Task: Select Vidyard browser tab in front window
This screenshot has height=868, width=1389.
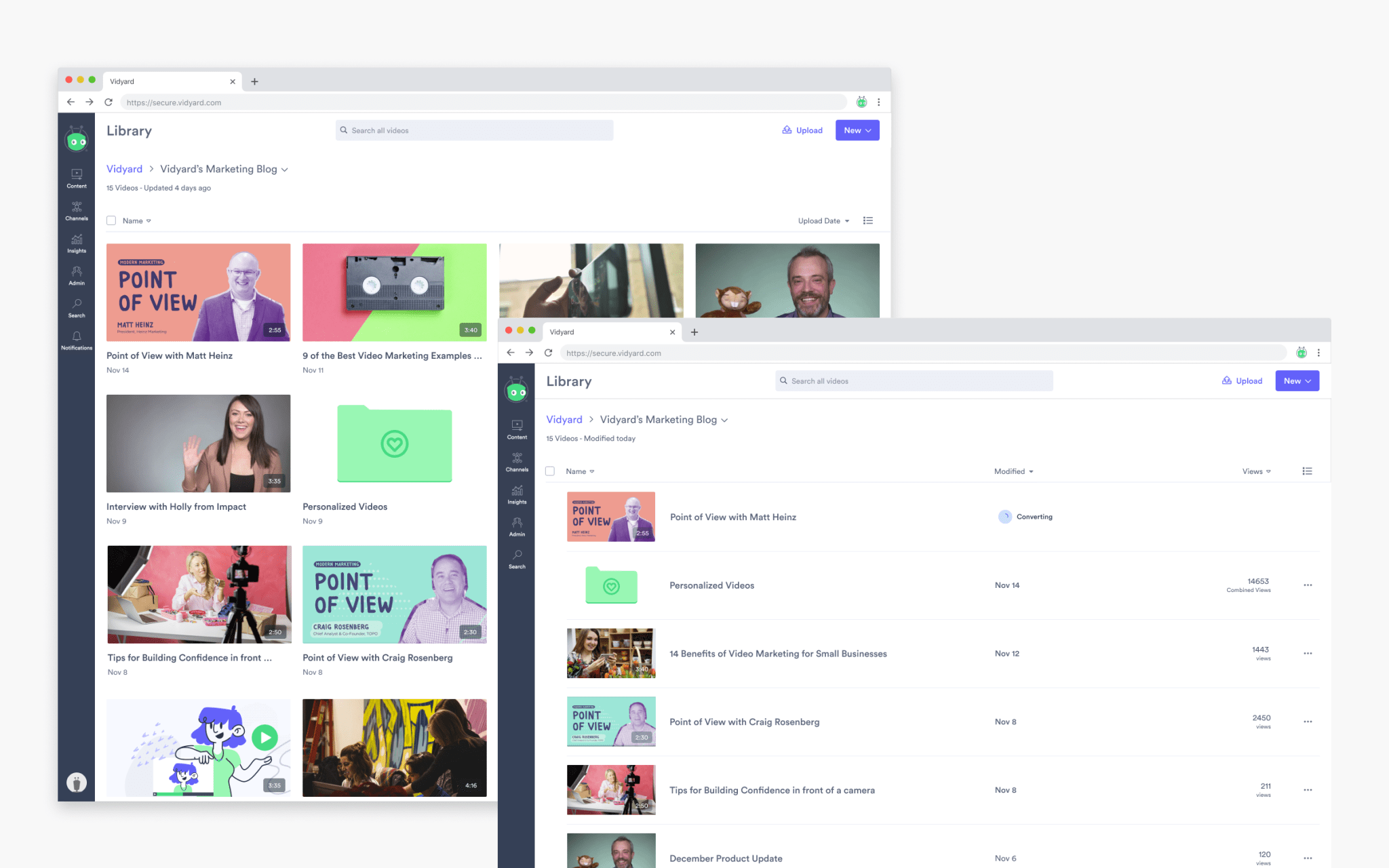Action: 612,332
